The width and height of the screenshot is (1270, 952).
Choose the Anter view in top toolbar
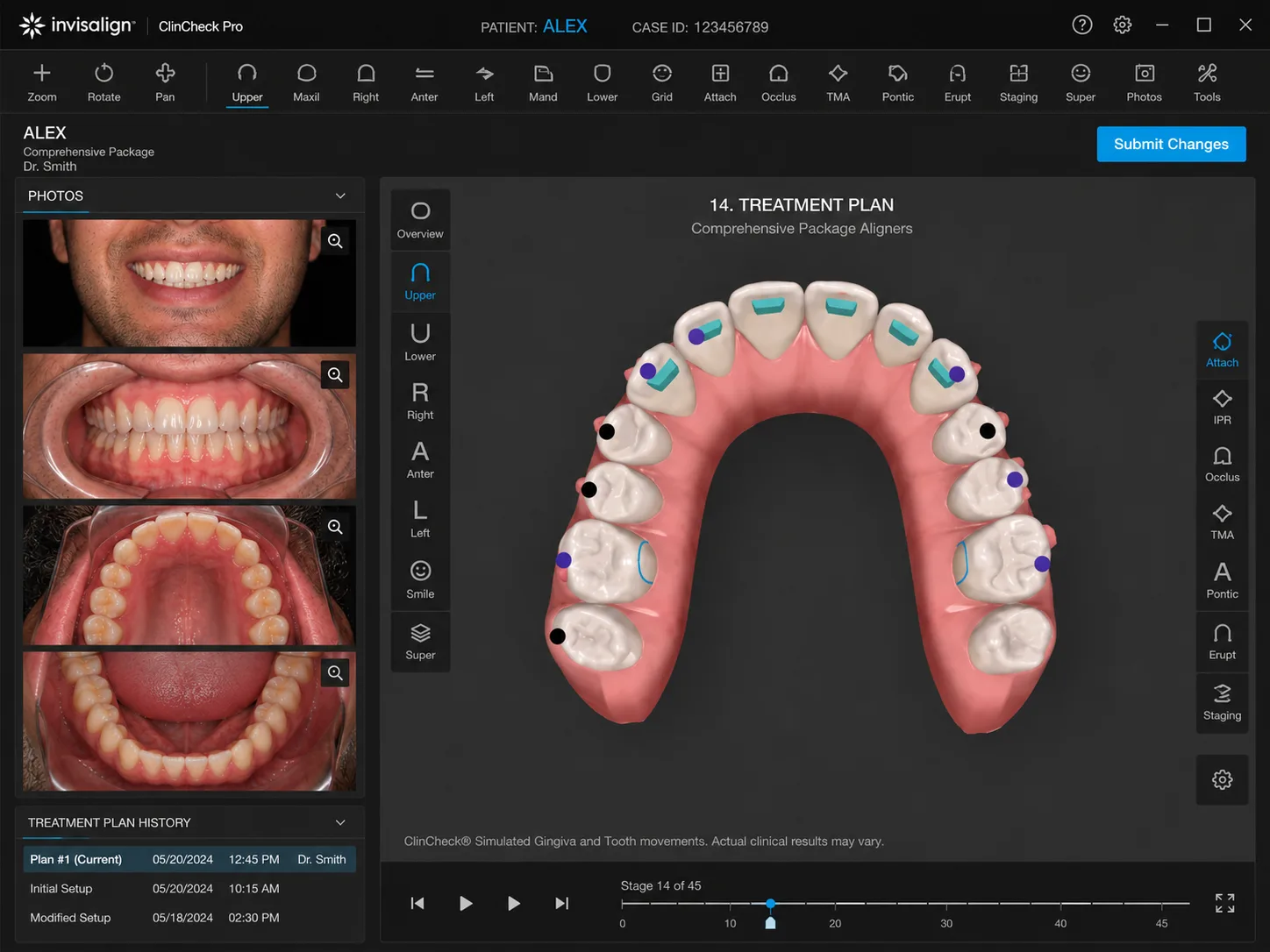coord(425,82)
